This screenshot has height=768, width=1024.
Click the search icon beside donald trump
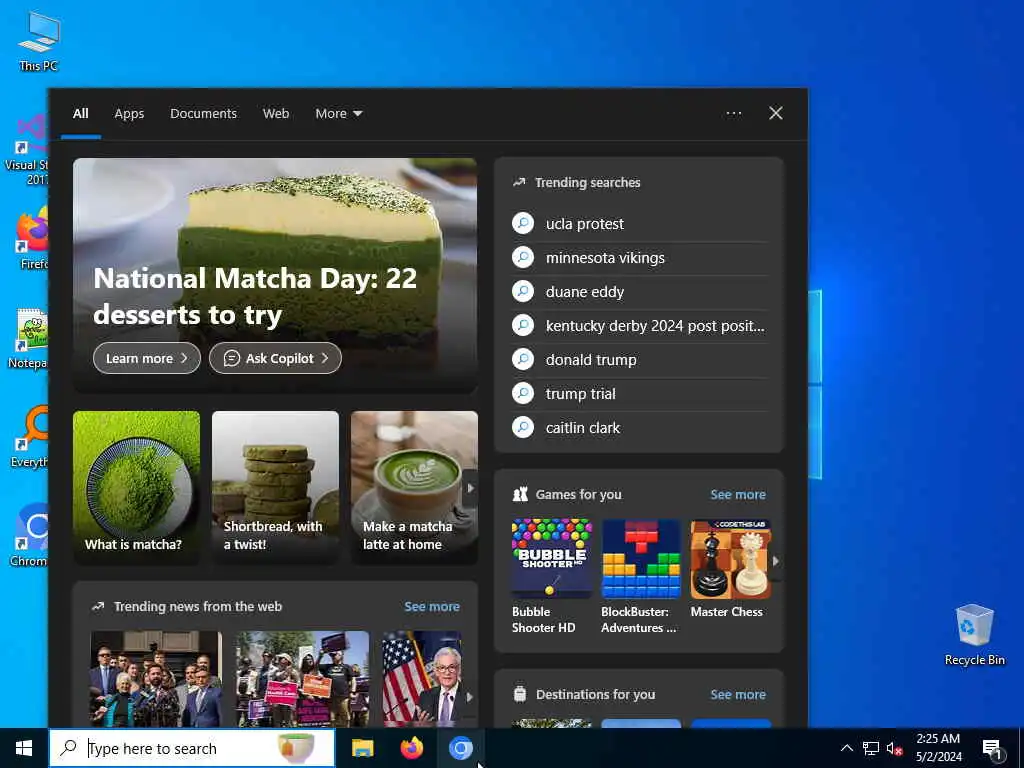coord(523,359)
